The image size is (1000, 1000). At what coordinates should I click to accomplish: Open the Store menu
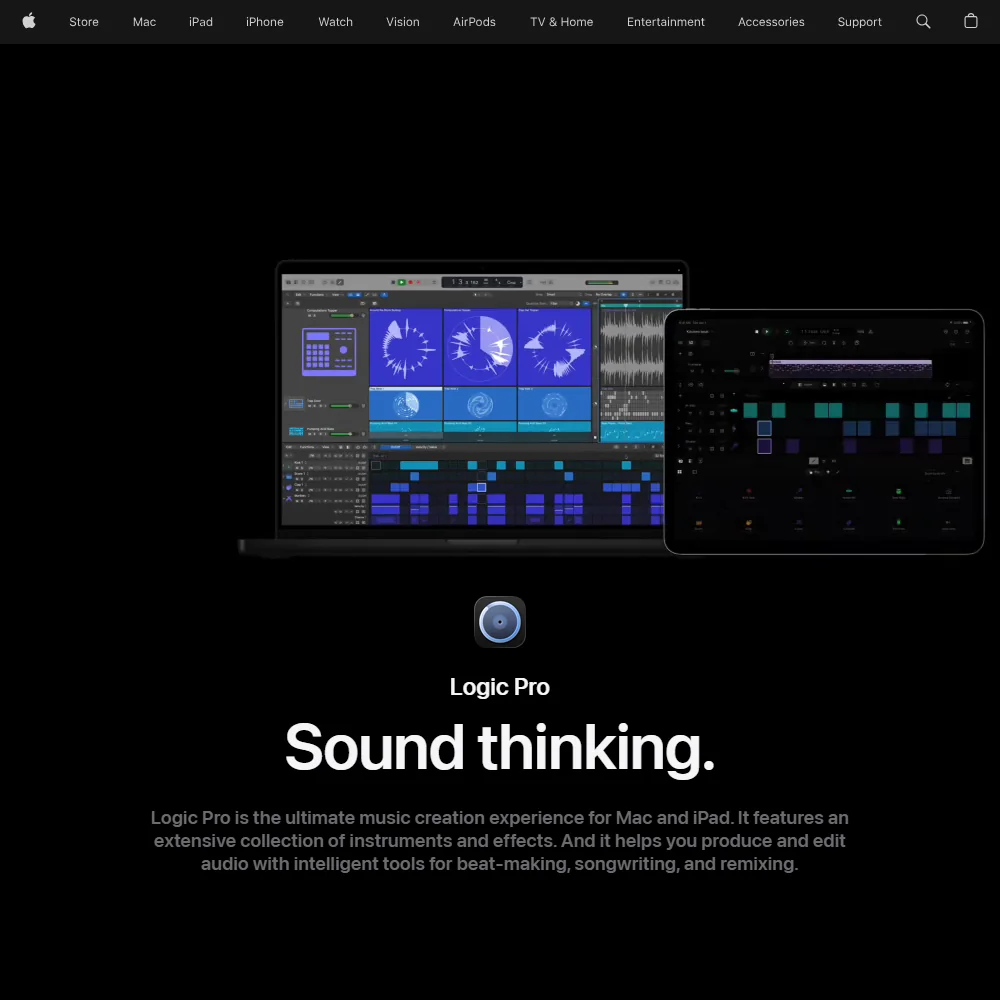[x=84, y=22]
